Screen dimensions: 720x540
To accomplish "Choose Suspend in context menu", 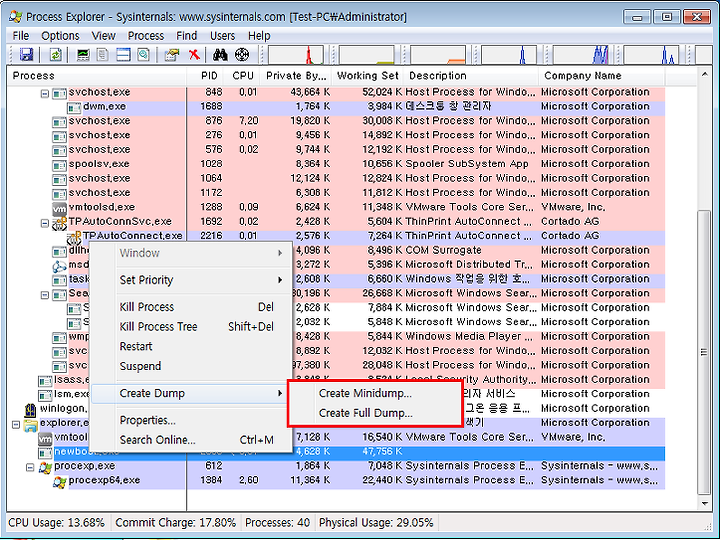I will click(x=191, y=366).
